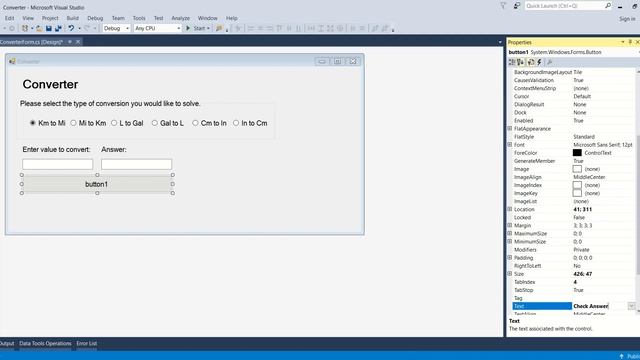Click the Save floppy disk icon
Screen dimensions: 640x360
[x=49, y=28]
